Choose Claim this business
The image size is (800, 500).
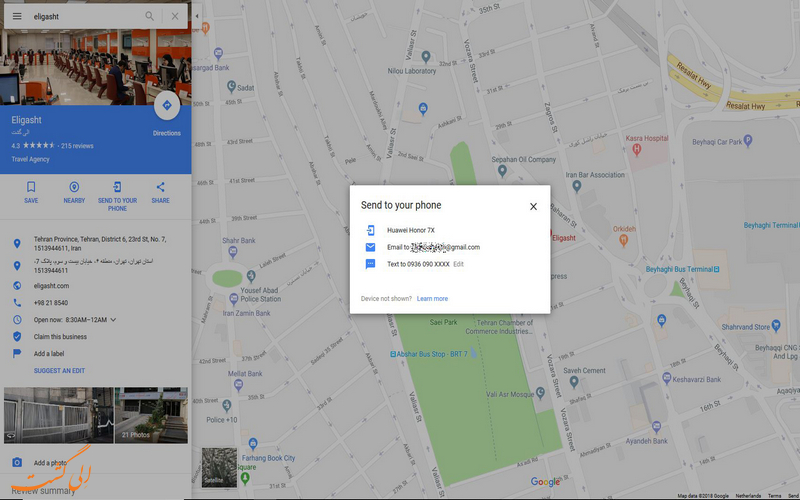pyautogui.click(x=60, y=337)
